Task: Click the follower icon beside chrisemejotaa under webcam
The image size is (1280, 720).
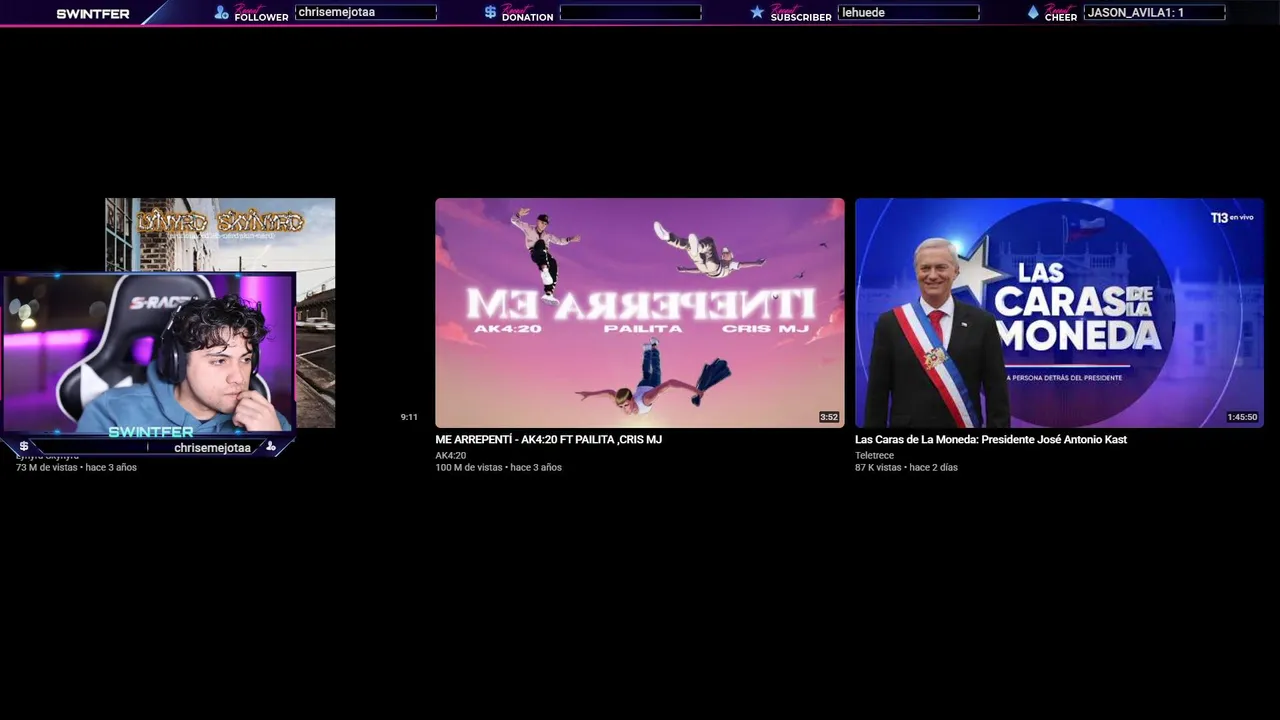Action: point(271,446)
